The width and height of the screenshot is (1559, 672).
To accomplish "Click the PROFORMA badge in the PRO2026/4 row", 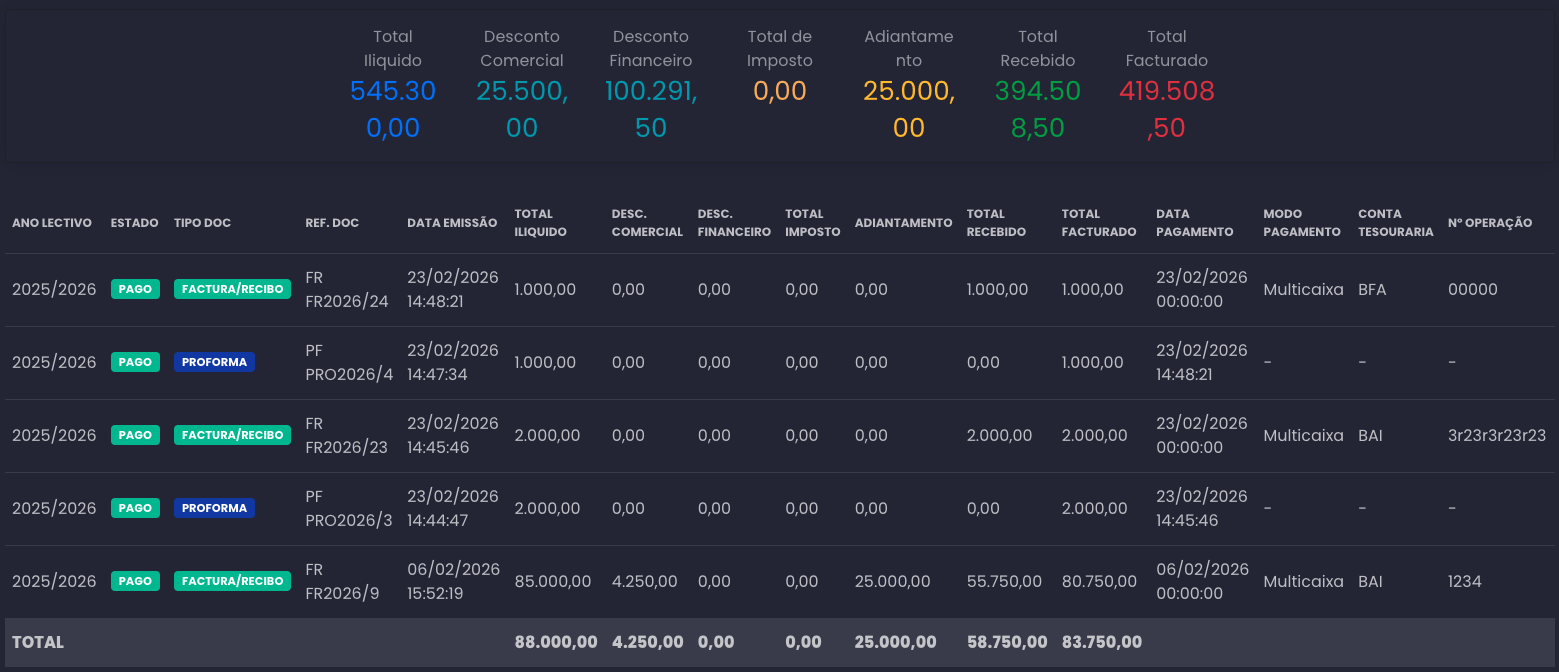I will pyautogui.click(x=214, y=362).
